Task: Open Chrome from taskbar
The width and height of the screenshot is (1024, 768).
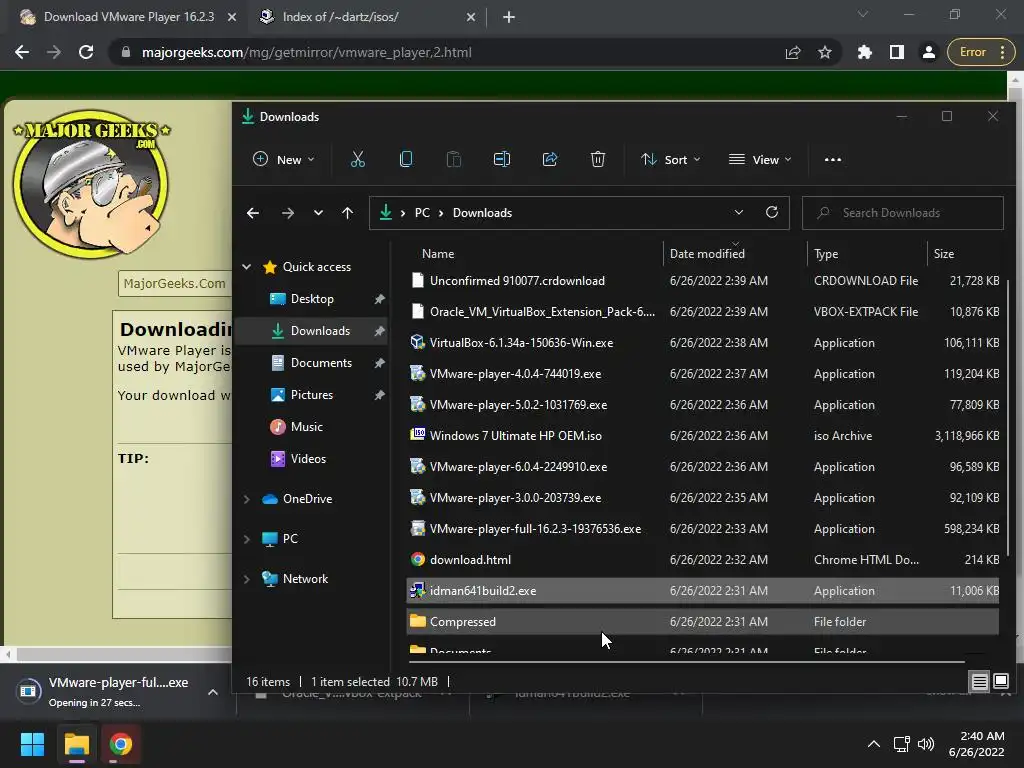Action: [120, 744]
